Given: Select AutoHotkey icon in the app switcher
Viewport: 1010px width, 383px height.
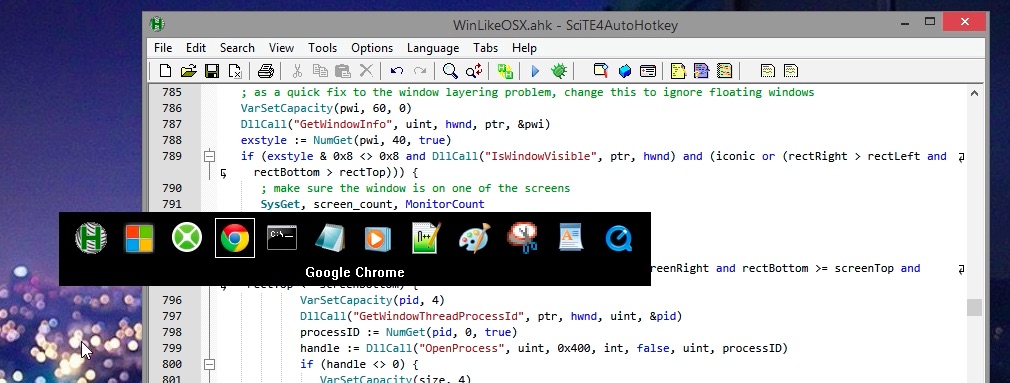Looking at the screenshot, I should point(91,238).
